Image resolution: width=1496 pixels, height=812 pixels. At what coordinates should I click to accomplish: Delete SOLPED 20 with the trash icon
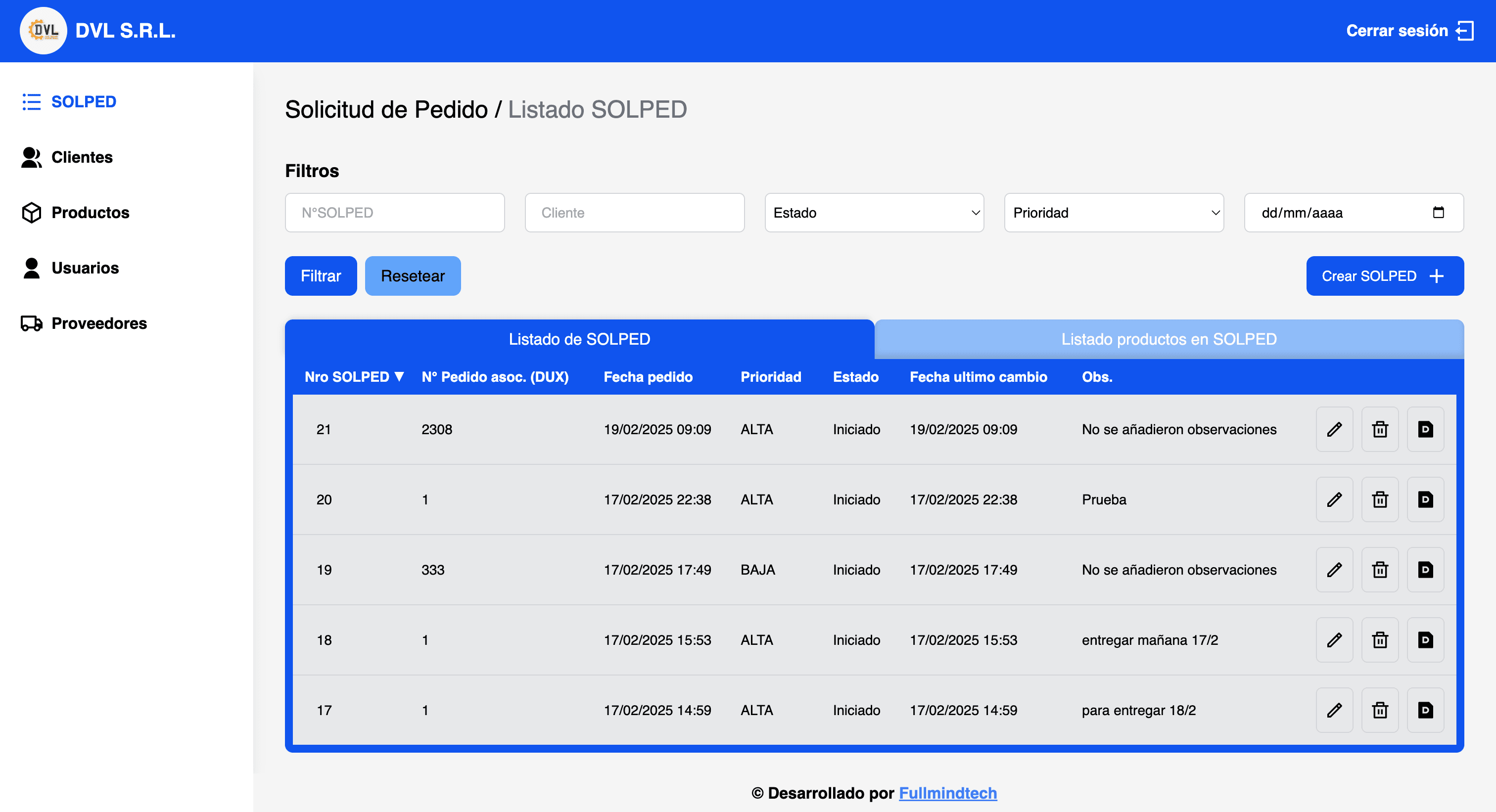(x=1380, y=500)
